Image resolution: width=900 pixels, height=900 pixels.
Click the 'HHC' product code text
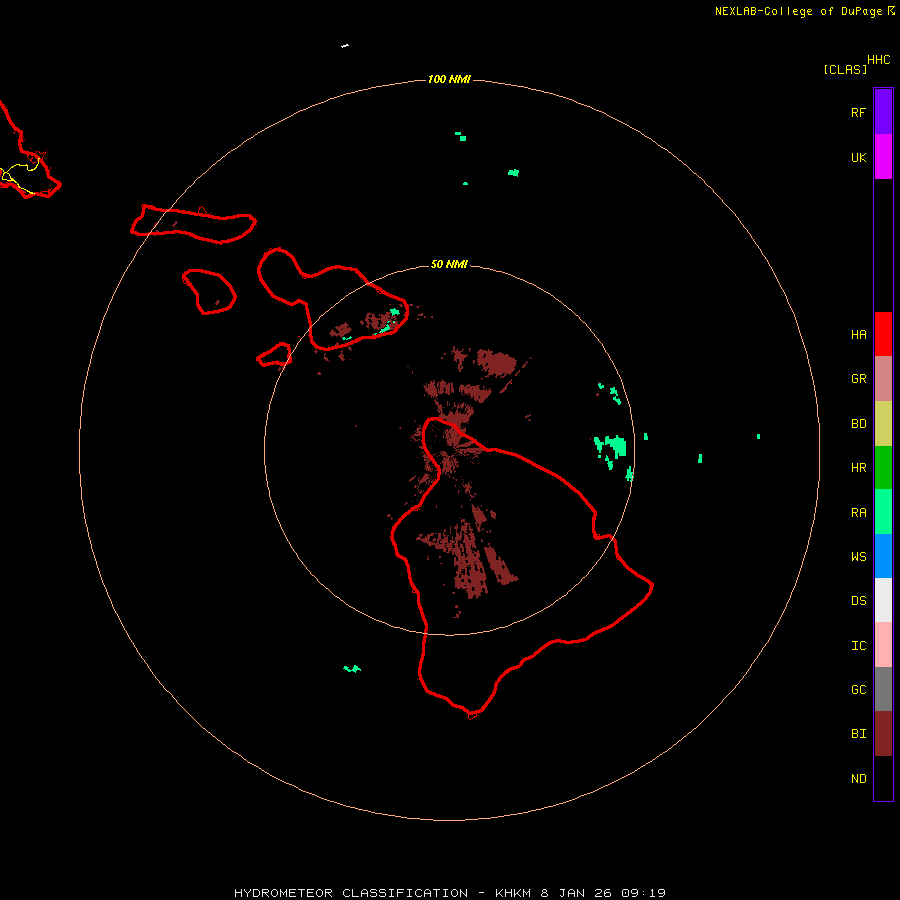point(879,60)
